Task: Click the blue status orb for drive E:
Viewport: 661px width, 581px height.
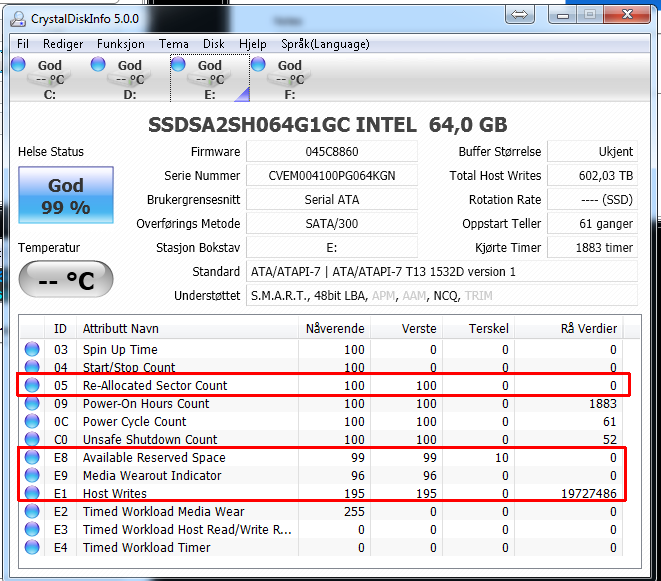Action: (178, 64)
